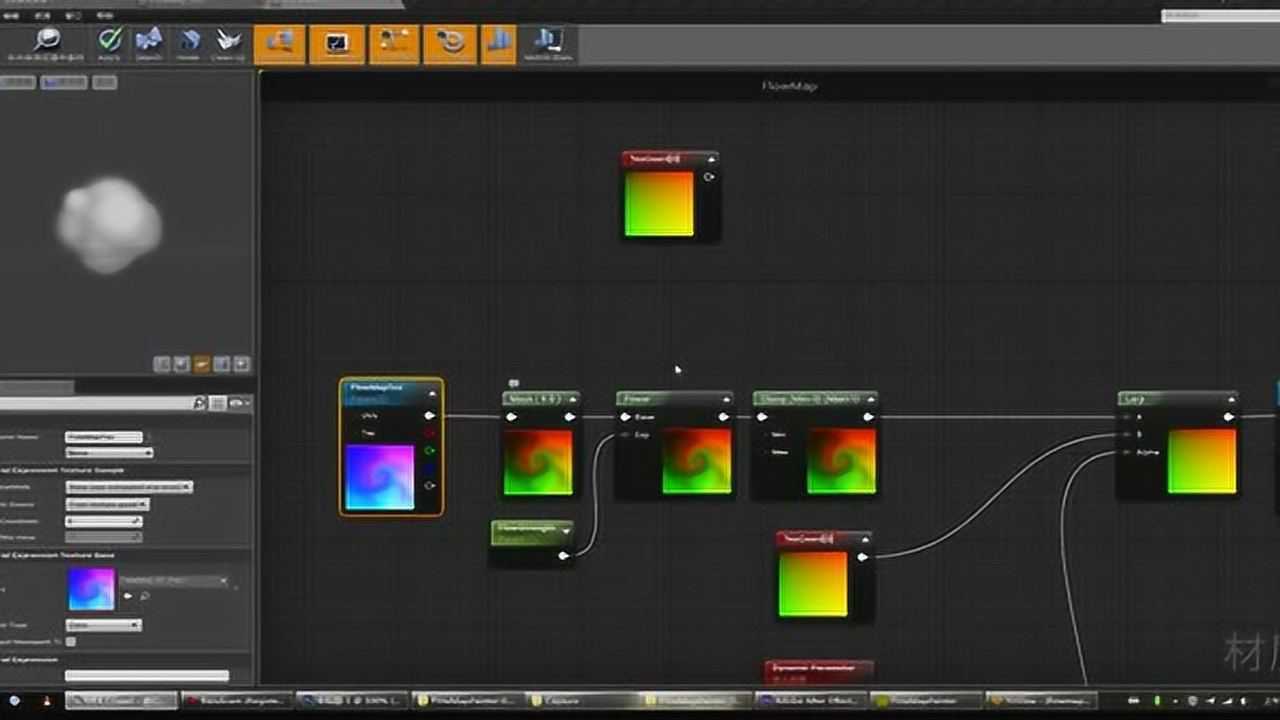Click the Mobile Stats toolbar icon

547,43
